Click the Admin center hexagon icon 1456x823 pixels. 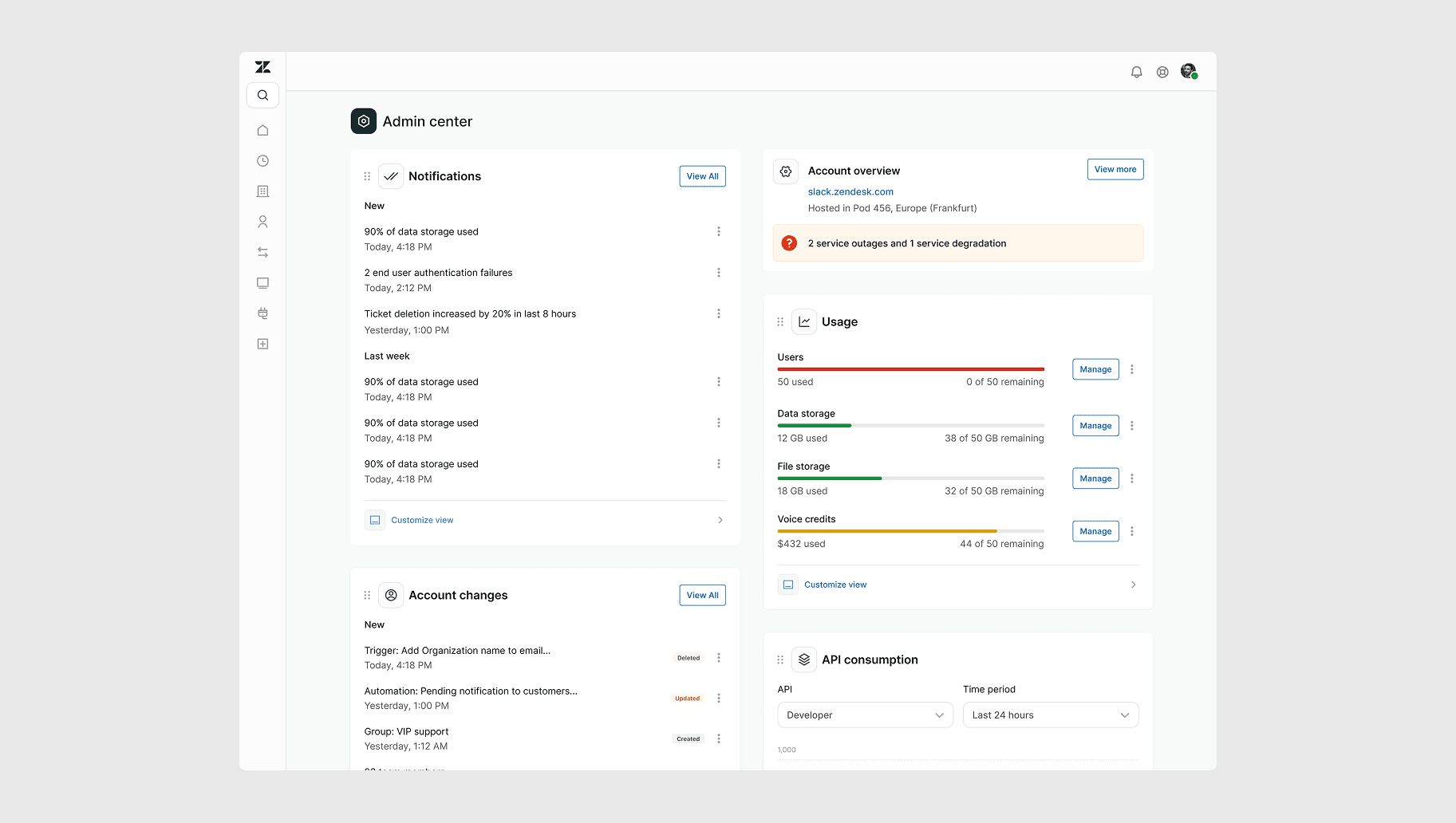point(364,121)
